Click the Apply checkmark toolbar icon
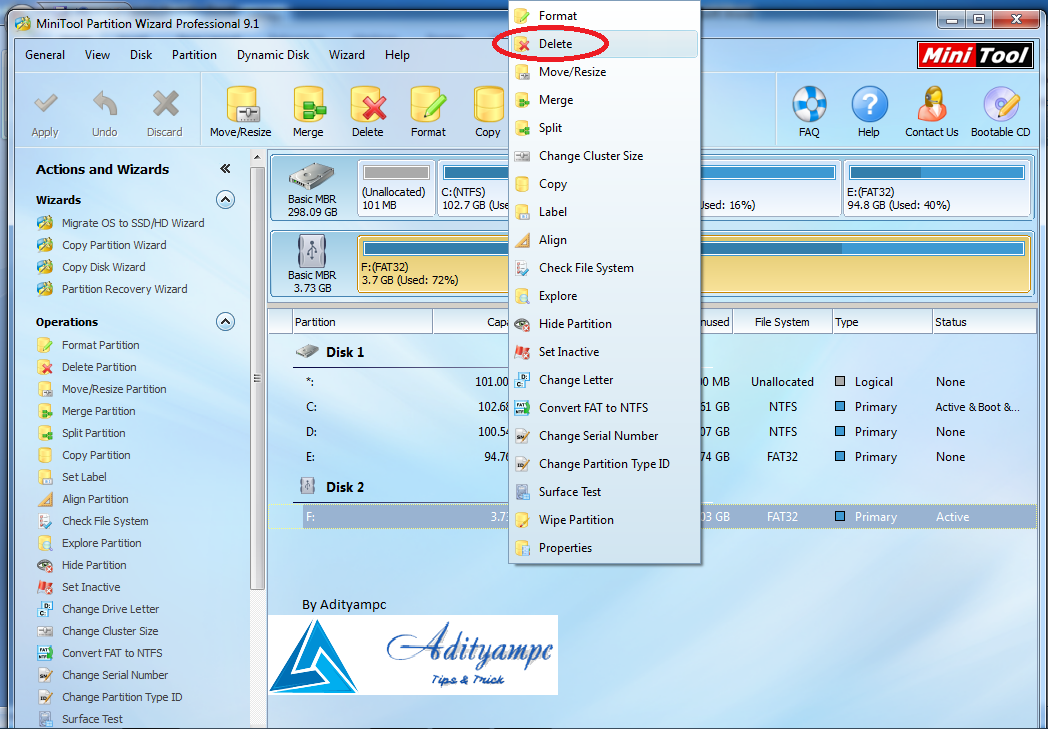This screenshot has height=731, width=1048. coord(45,104)
